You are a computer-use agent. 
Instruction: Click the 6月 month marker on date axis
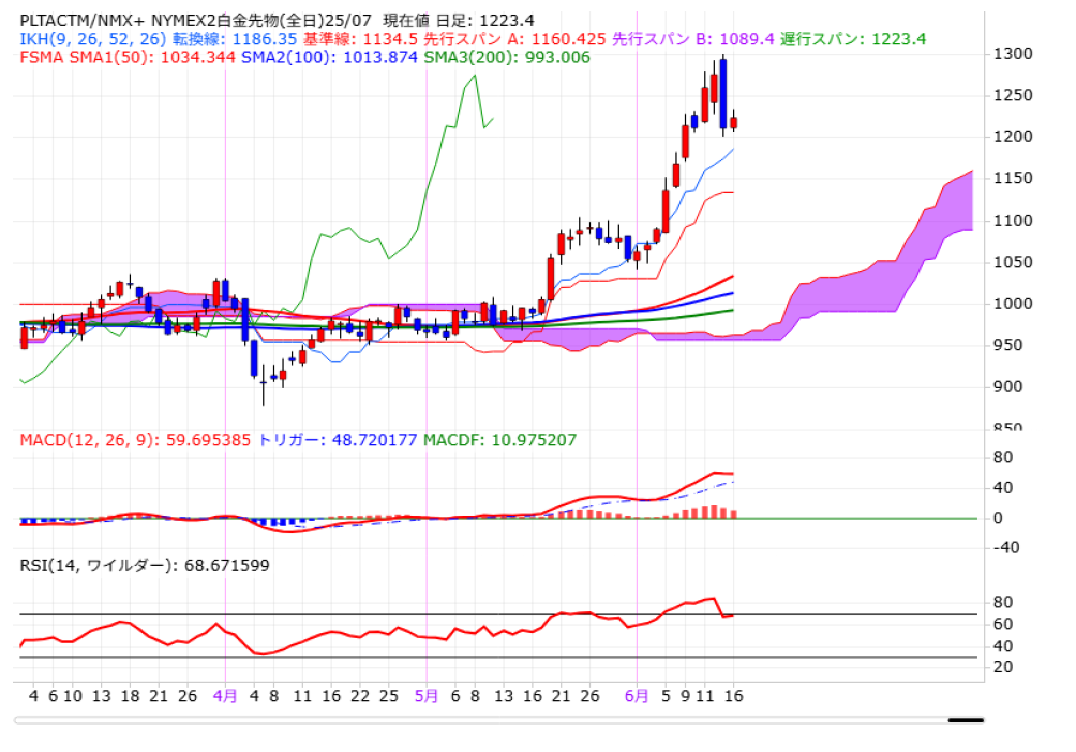click(636, 696)
